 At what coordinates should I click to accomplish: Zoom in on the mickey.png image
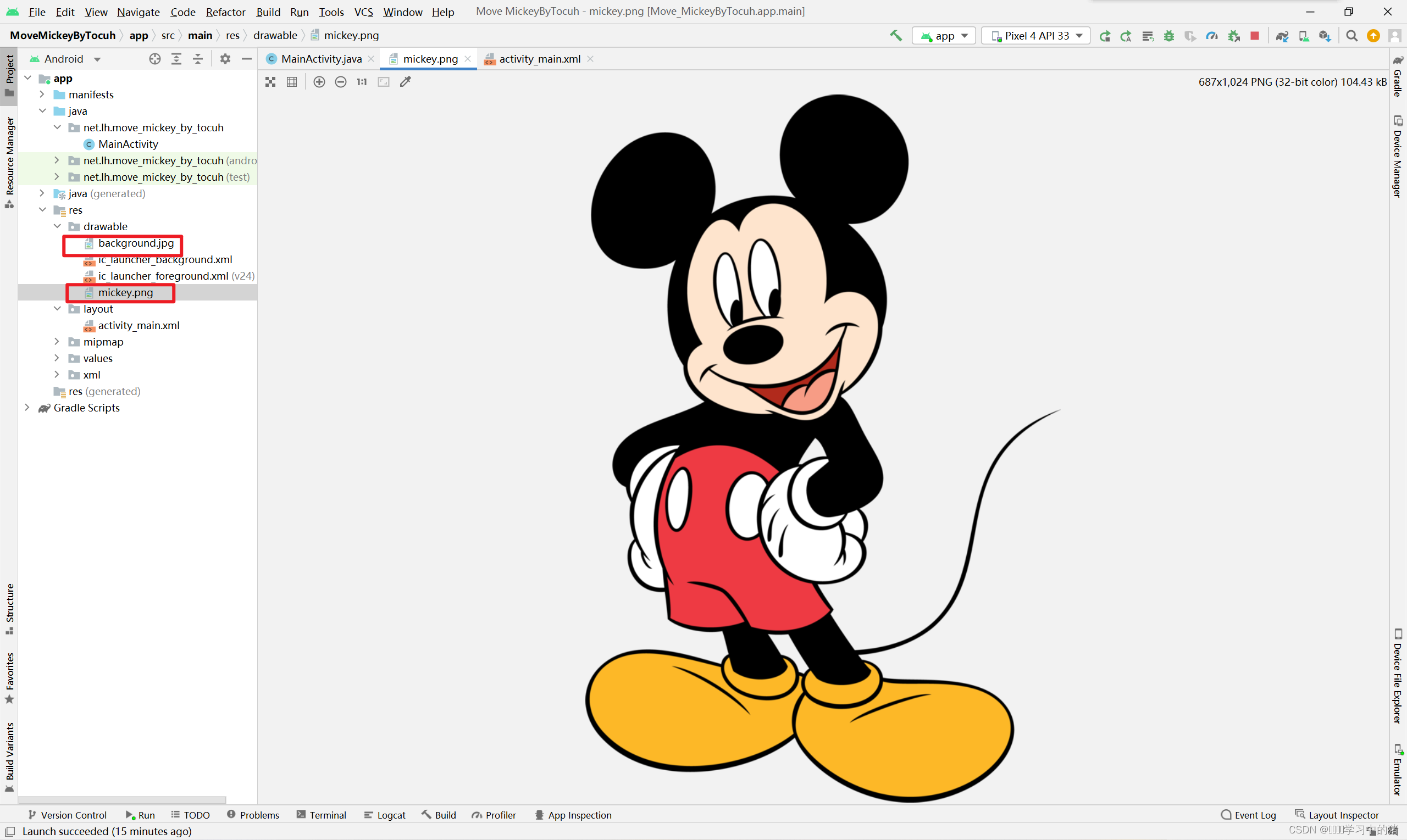319,82
